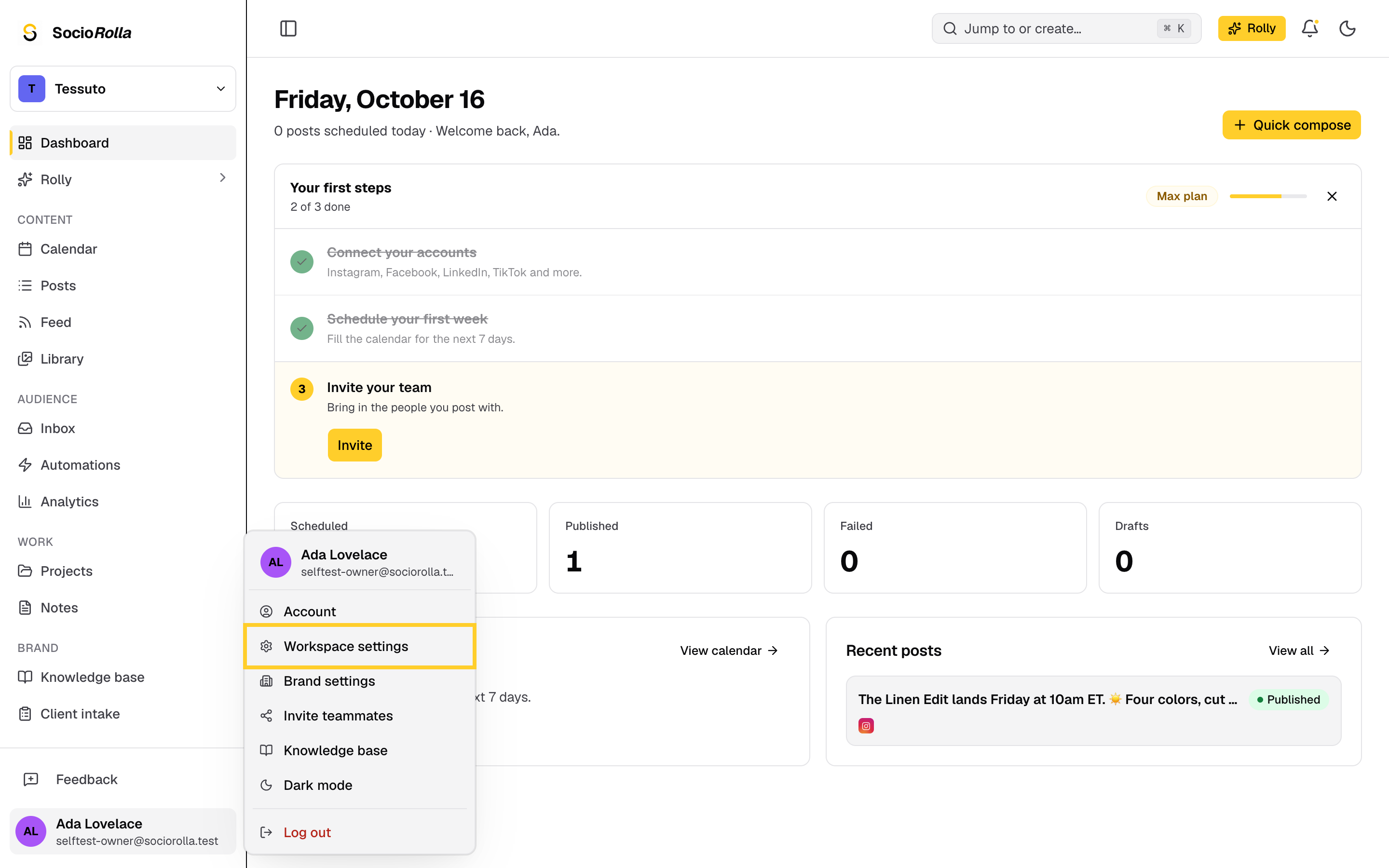1389x868 pixels.
Task: Select Brand settings in the user menu
Action: coord(360,681)
